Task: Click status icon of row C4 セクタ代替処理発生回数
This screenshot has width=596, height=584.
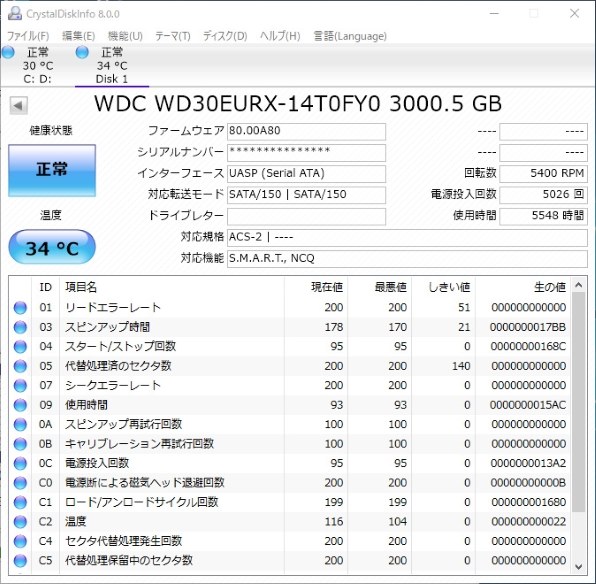Action: (20, 541)
